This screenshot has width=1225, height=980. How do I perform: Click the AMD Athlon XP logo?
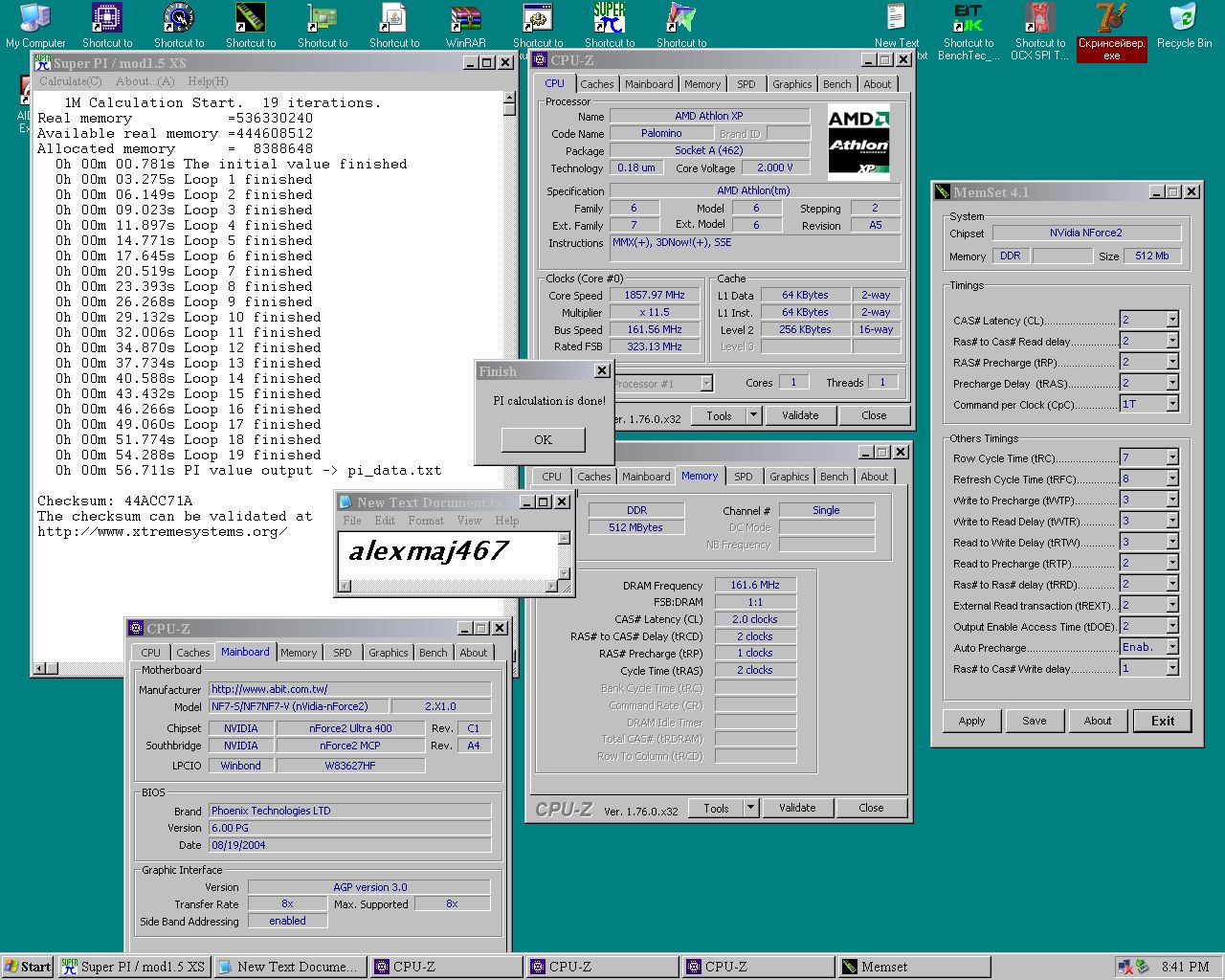click(x=858, y=143)
